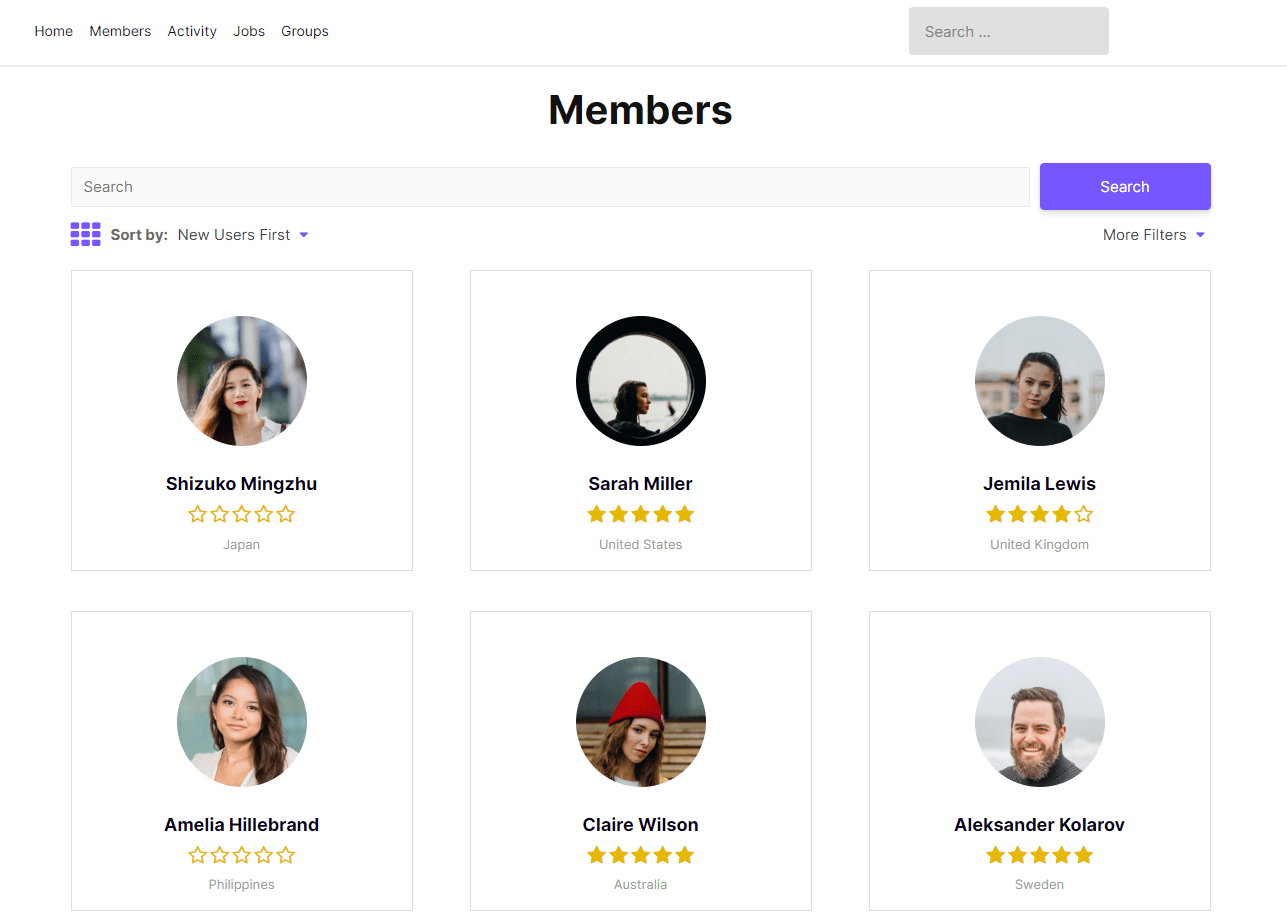
Task: Navigate to the Groups page
Action: click(305, 31)
